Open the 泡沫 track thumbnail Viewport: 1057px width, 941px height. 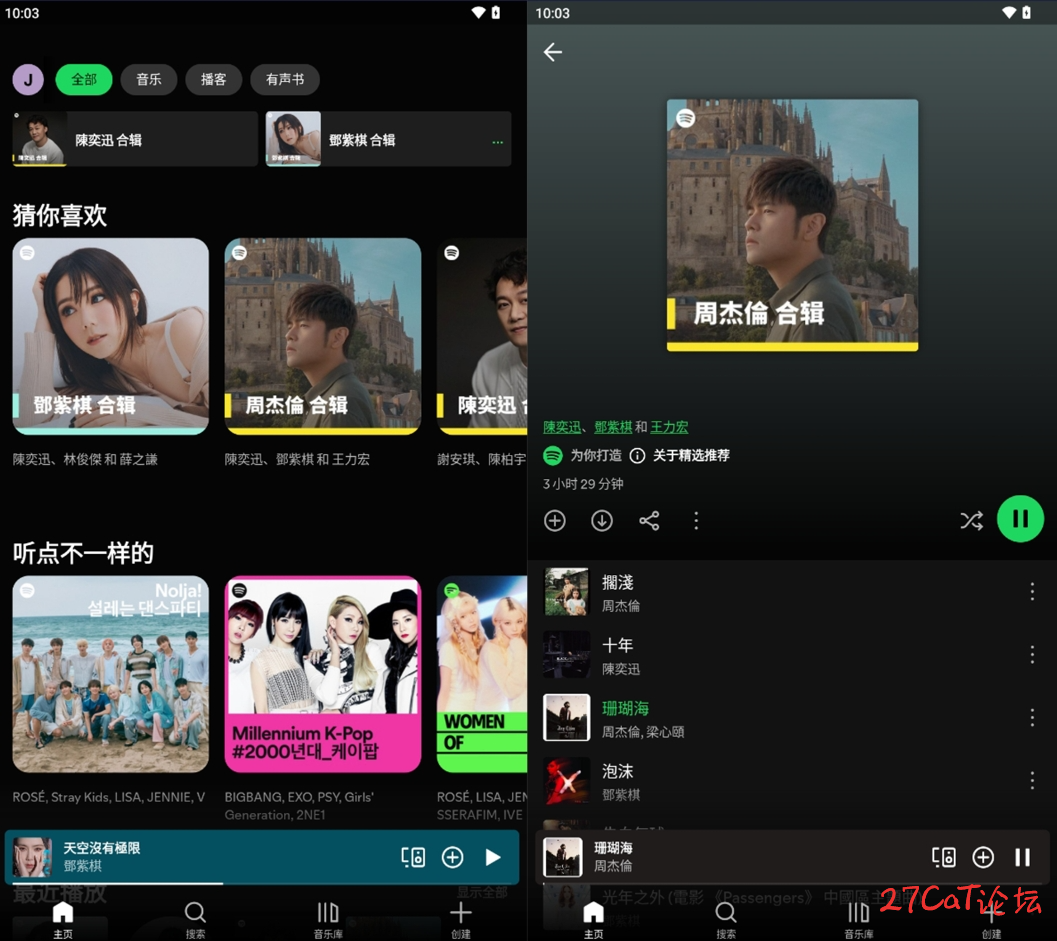click(566, 781)
